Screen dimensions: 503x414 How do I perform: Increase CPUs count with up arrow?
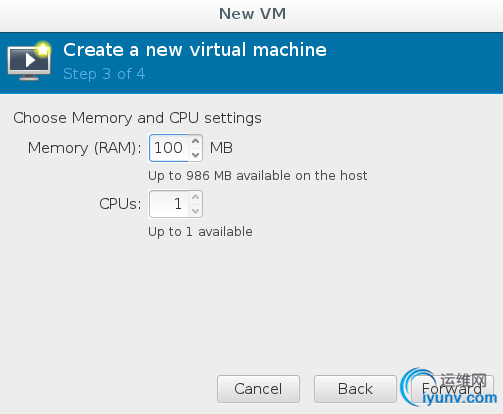[195, 197]
